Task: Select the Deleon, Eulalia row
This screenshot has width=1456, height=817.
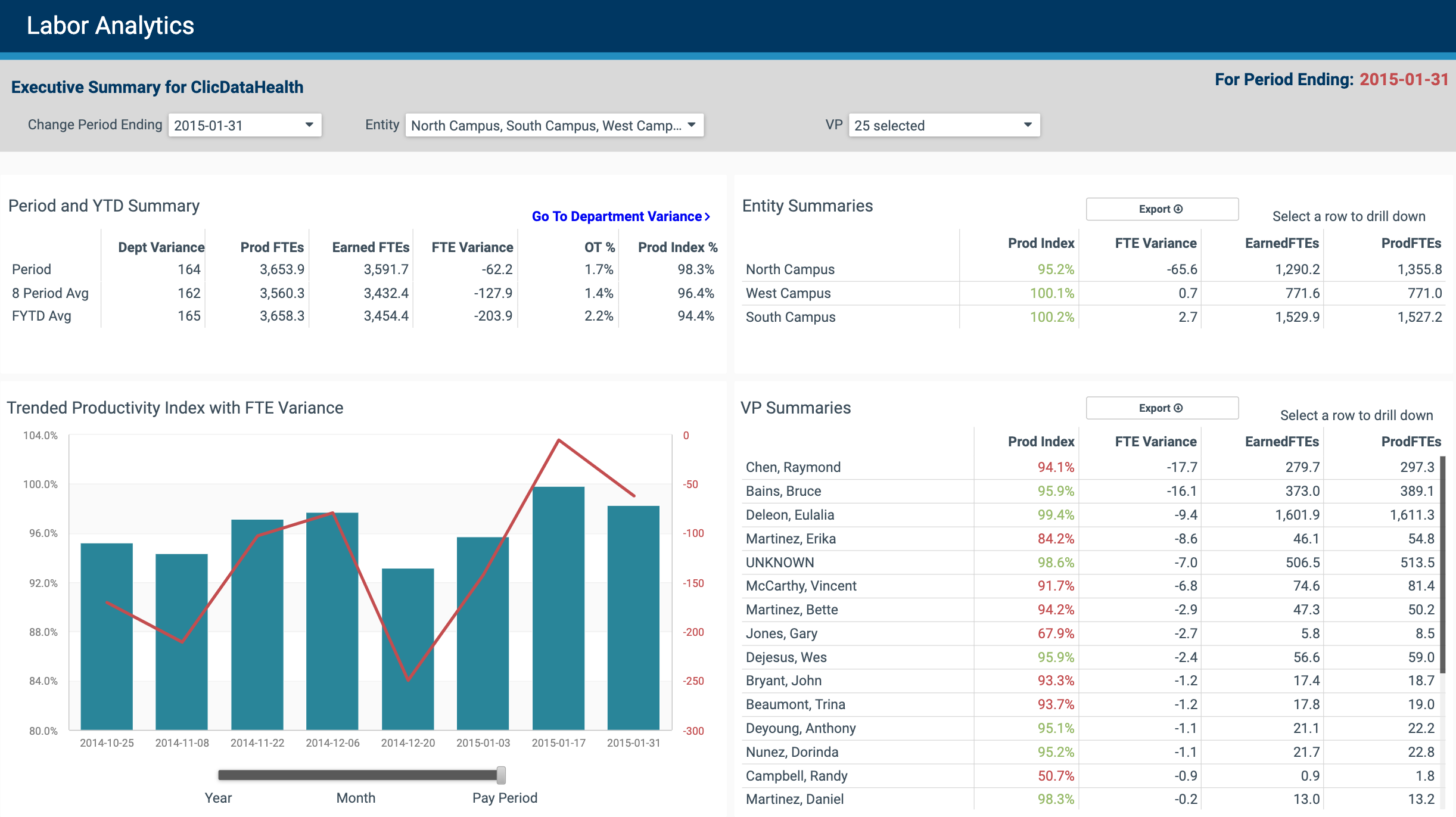Action: [x=1090, y=515]
